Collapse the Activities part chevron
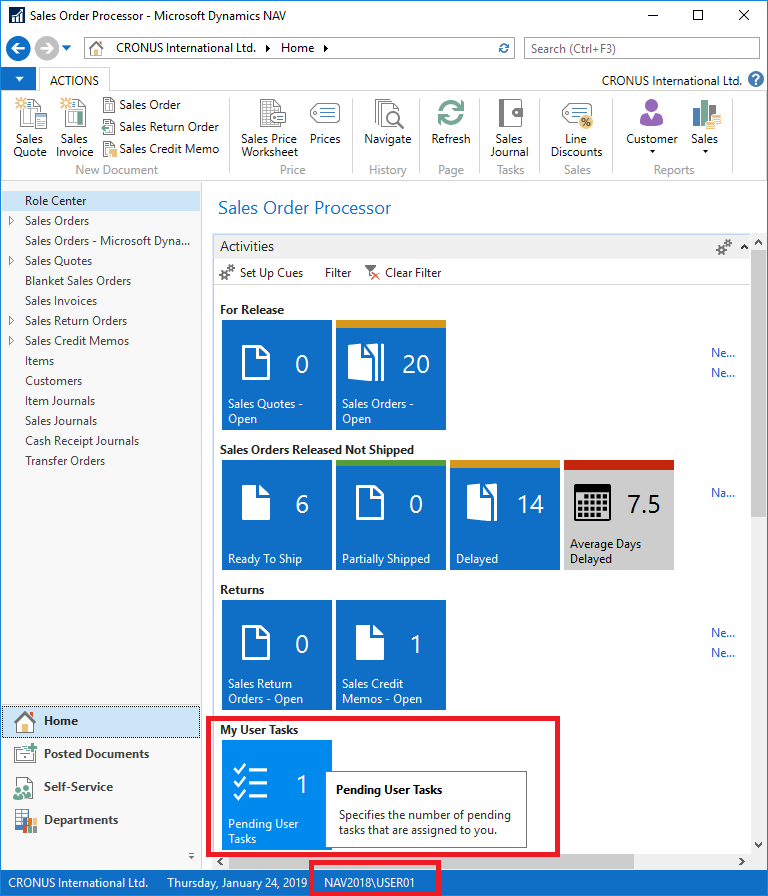The height and width of the screenshot is (896, 768). [744, 247]
